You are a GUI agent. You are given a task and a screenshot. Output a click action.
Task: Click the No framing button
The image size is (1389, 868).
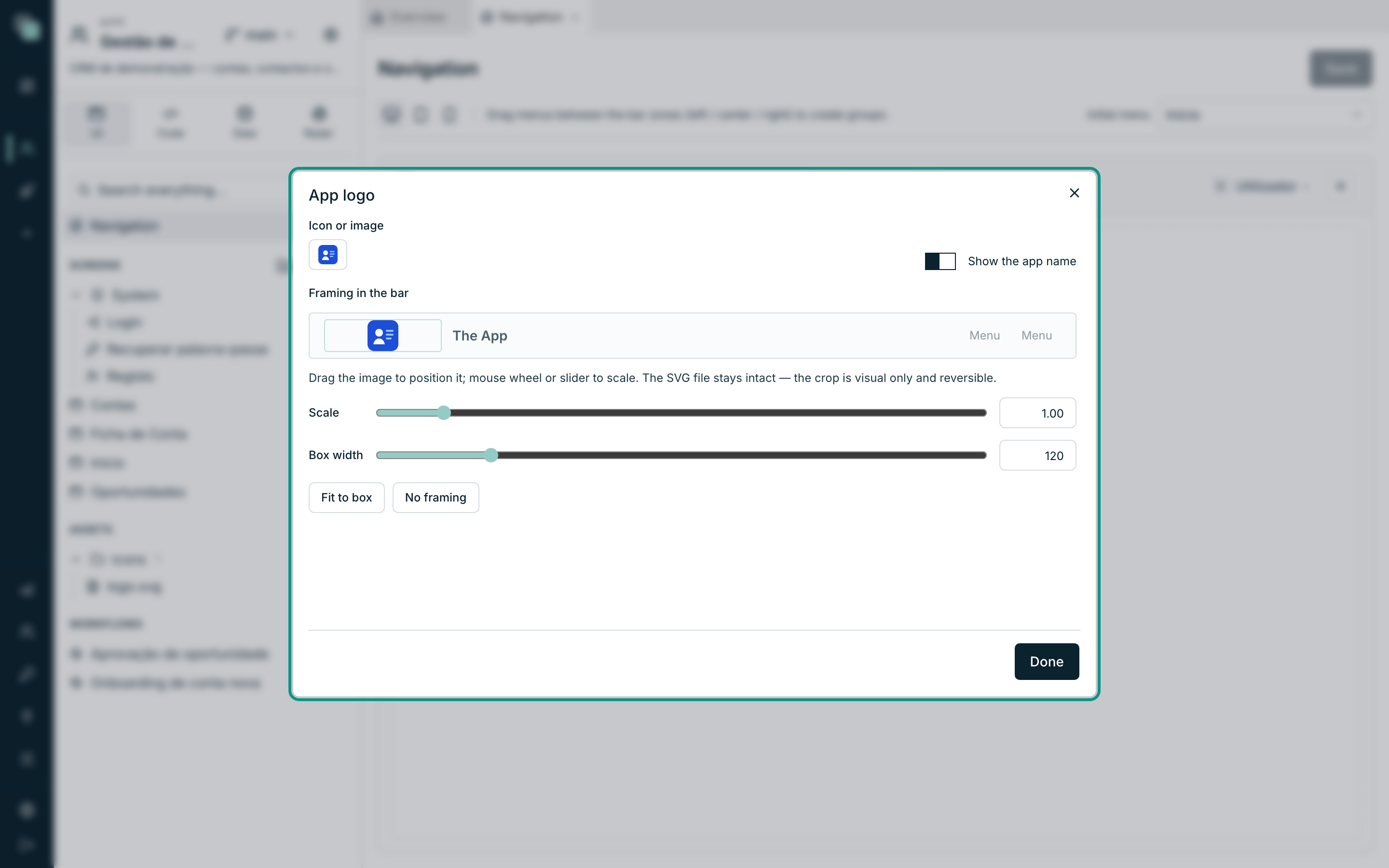pyautogui.click(x=436, y=497)
